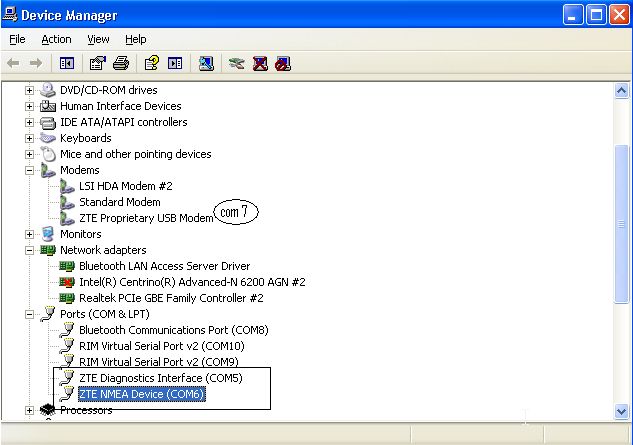Expand the Keyboards category
Viewport: 633px width, 445px height.
point(29,138)
